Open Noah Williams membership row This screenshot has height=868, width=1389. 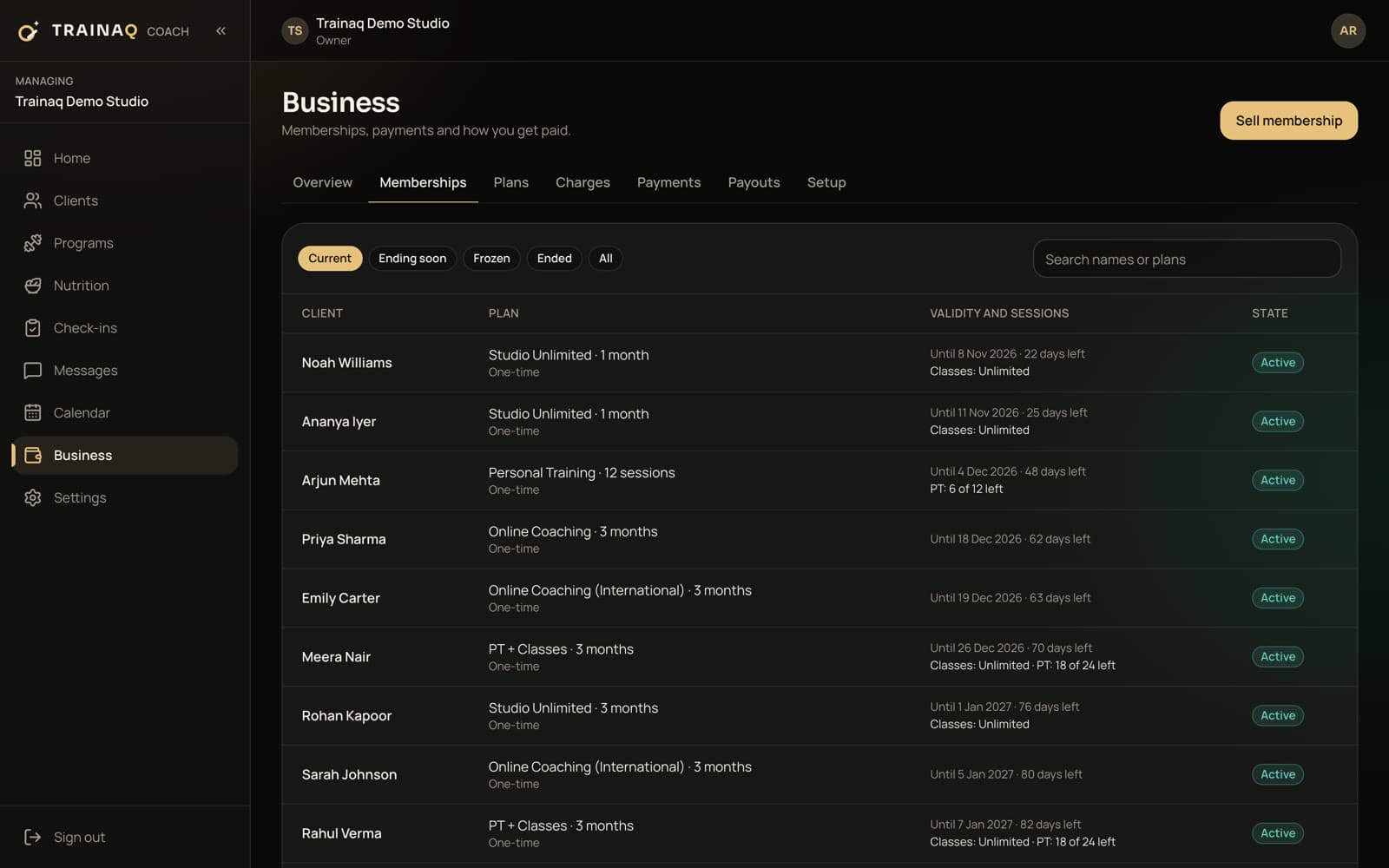[x=819, y=363]
